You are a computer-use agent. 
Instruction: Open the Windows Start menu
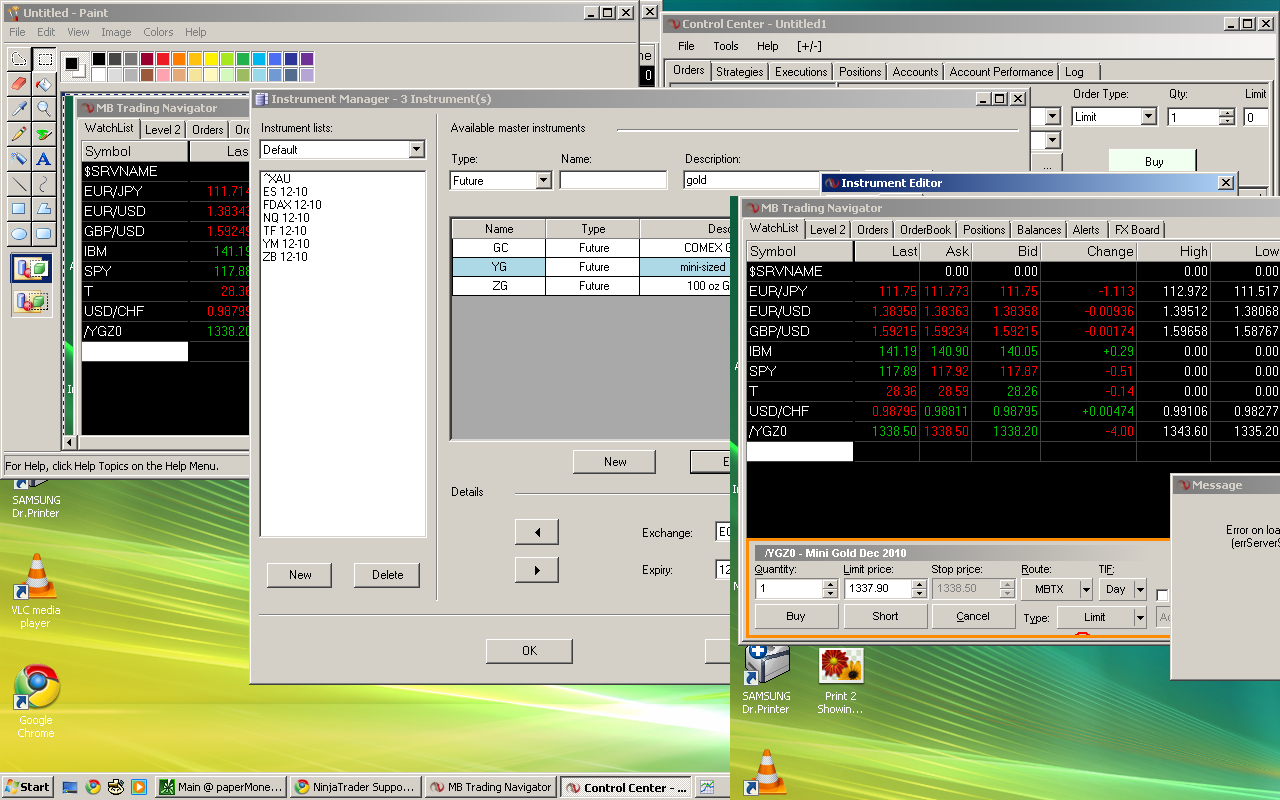coord(27,787)
